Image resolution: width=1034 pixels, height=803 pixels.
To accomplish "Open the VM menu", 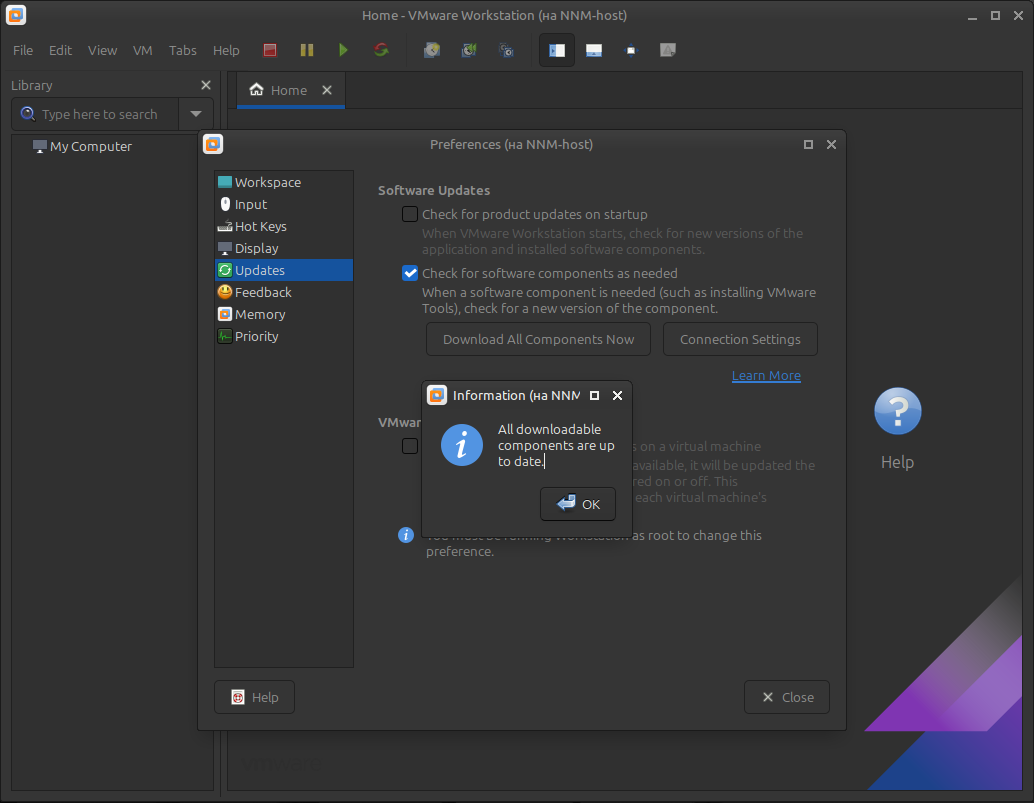I will point(143,50).
